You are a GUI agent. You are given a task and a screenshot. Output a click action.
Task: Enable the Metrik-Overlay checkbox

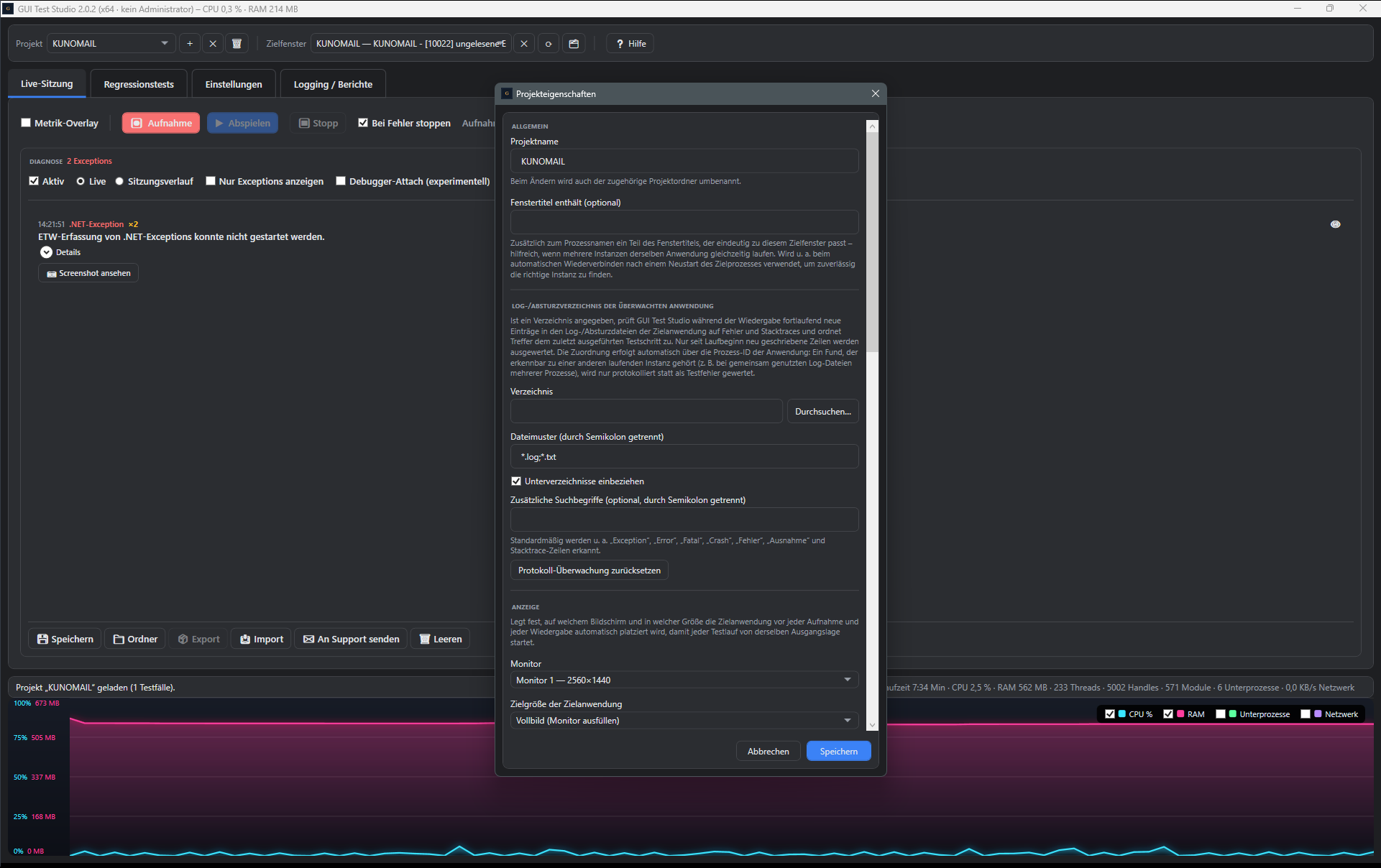26,123
